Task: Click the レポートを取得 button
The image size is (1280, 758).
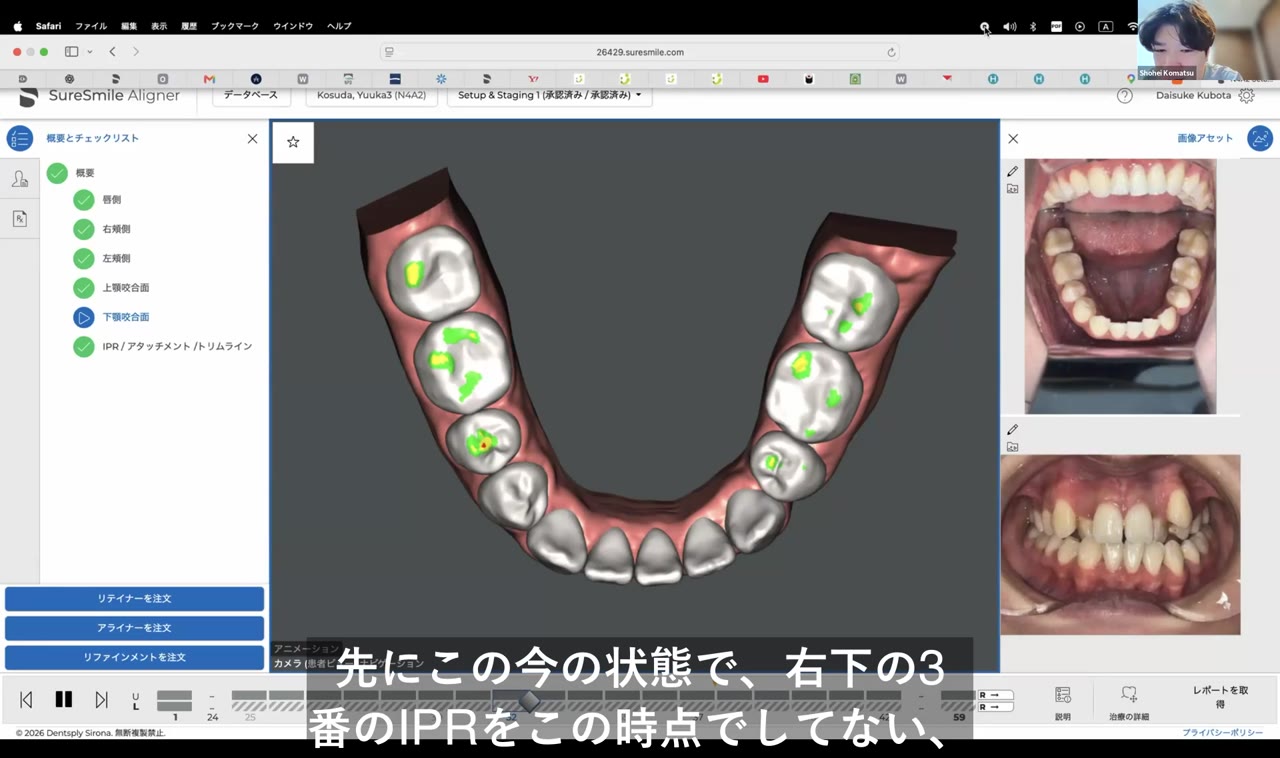Action: (x=1220, y=697)
